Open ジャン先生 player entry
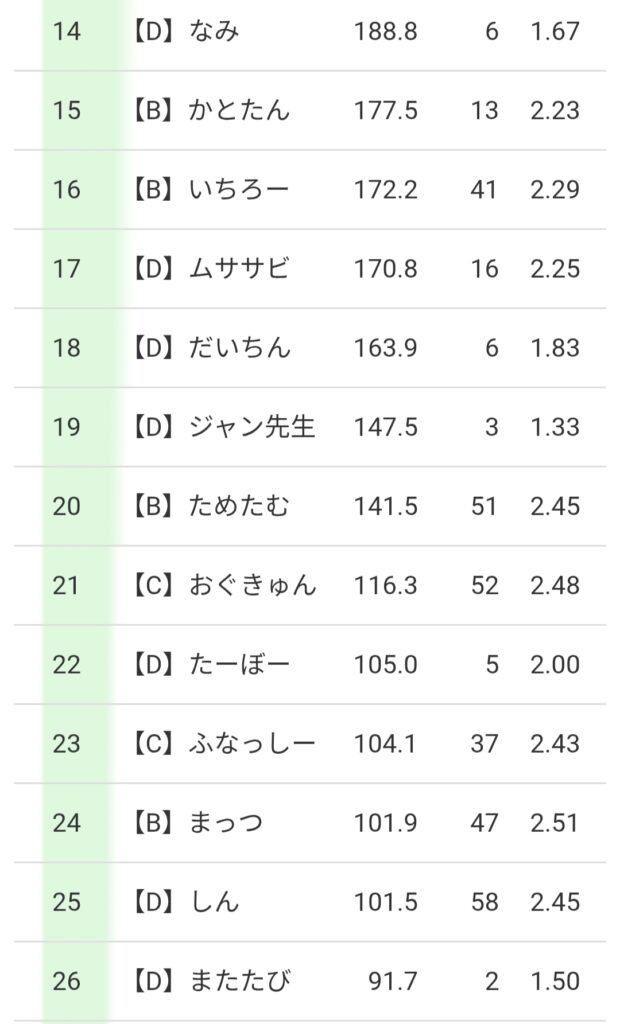This screenshot has height=1024, width=620. (252, 427)
